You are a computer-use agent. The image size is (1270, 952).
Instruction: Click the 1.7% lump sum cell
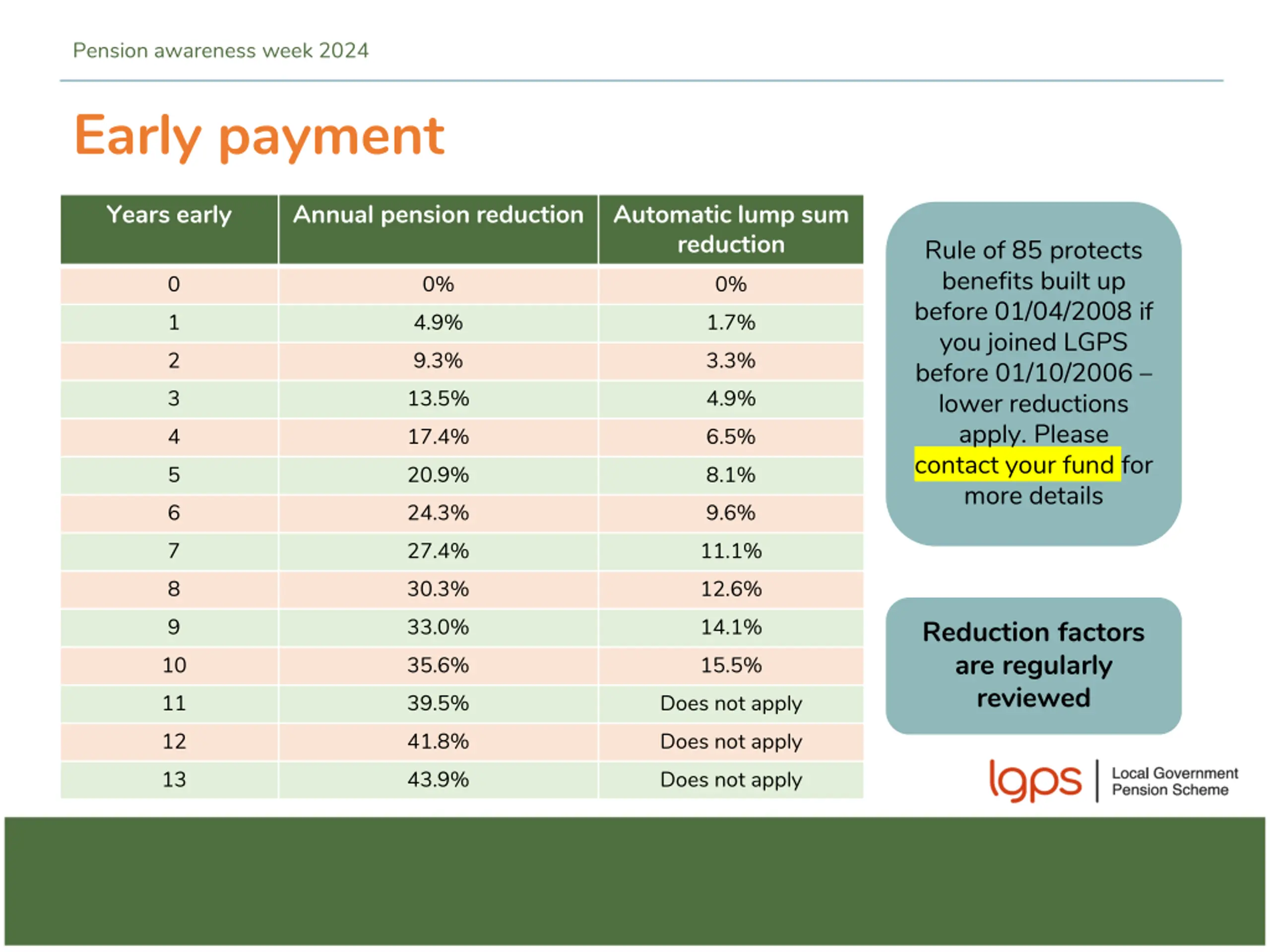point(731,323)
